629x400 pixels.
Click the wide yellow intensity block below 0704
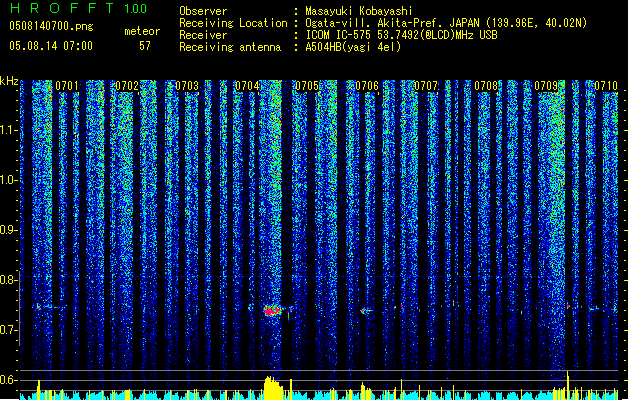click(273, 388)
